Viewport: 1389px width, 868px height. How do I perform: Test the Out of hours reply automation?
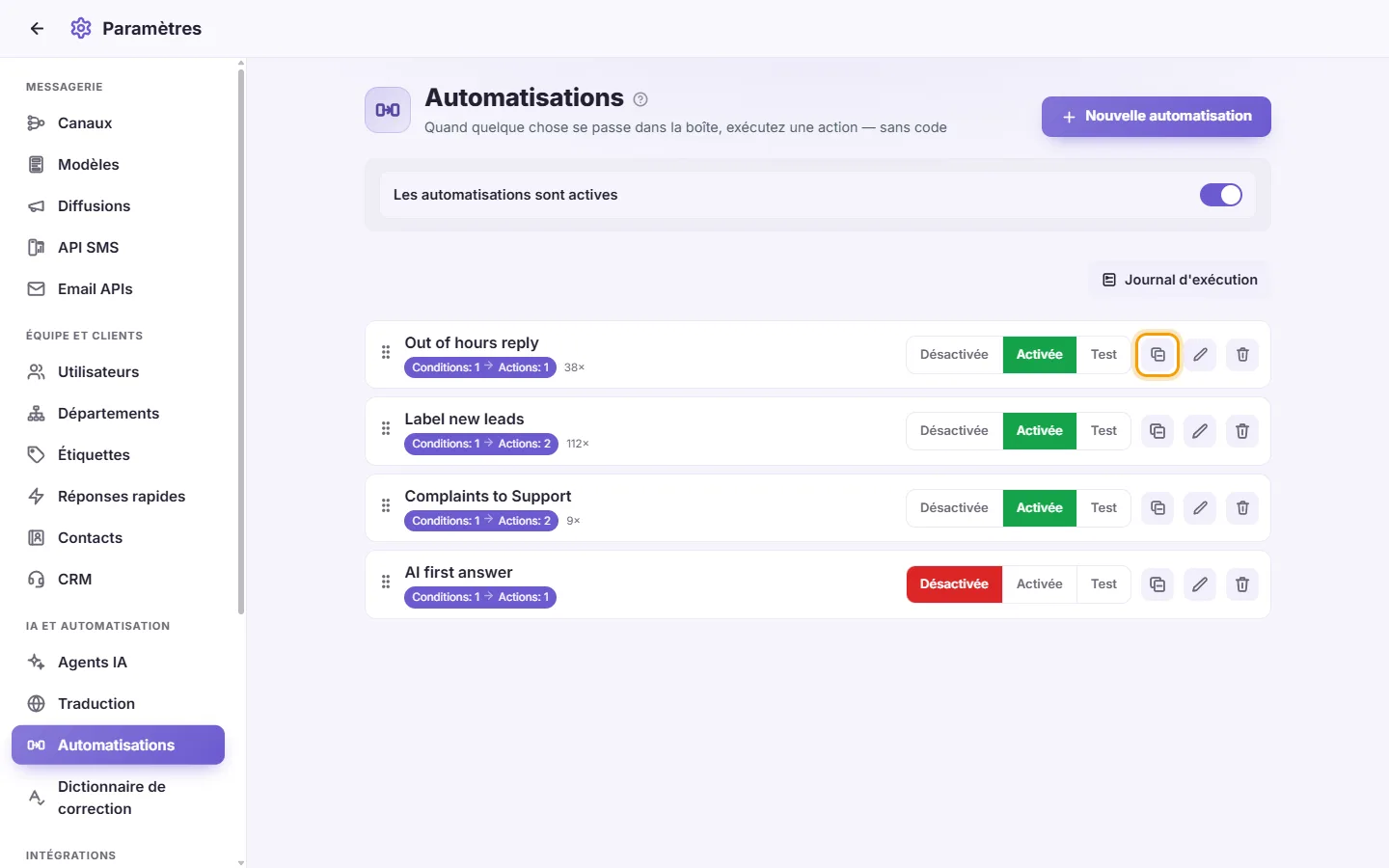(1103, 355)
